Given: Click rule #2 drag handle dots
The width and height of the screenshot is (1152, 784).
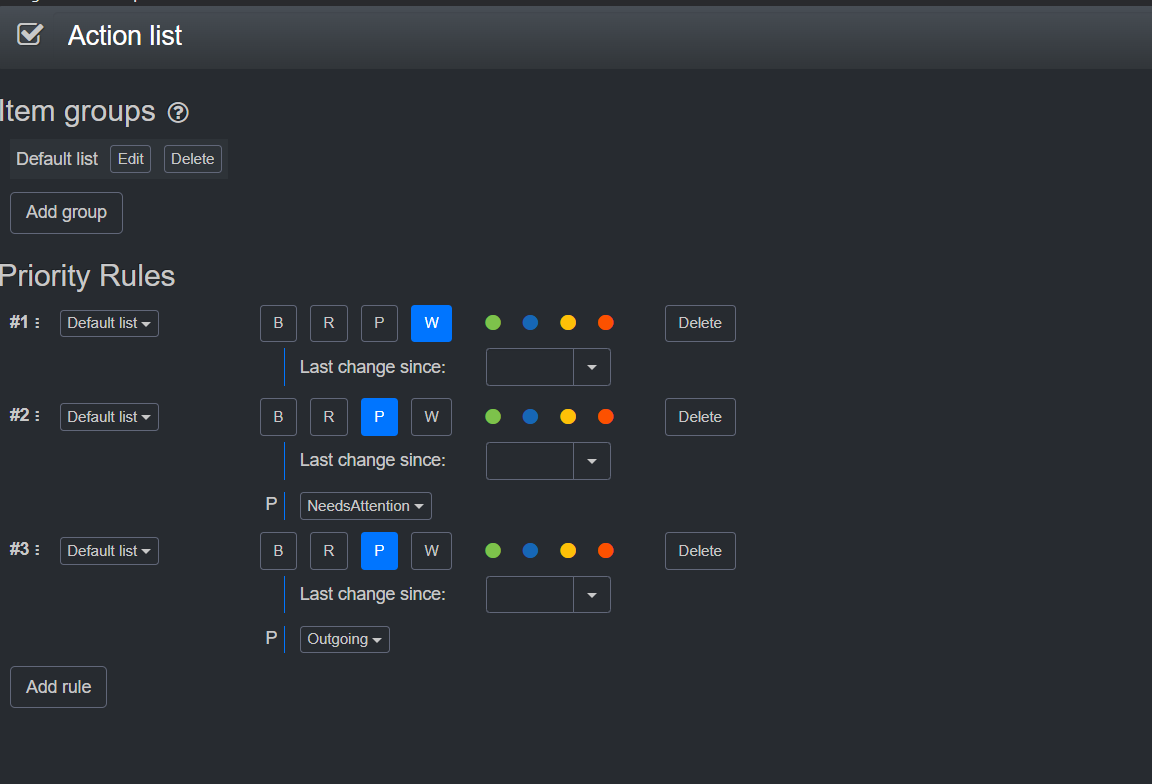Looking at the screenshot, I should [37, 417].
